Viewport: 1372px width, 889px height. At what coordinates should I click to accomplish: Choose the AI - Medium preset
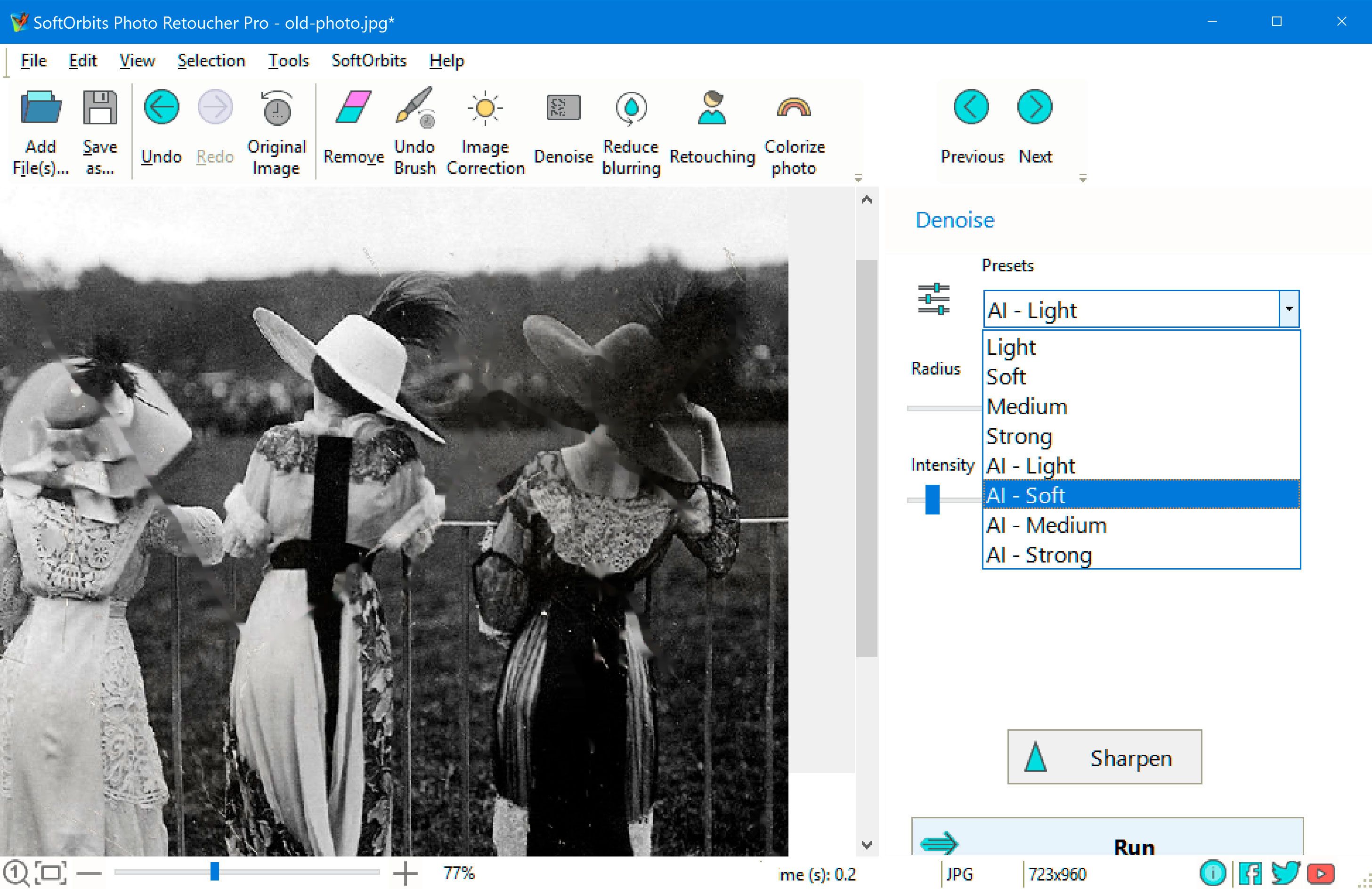tap(1141, 525)
